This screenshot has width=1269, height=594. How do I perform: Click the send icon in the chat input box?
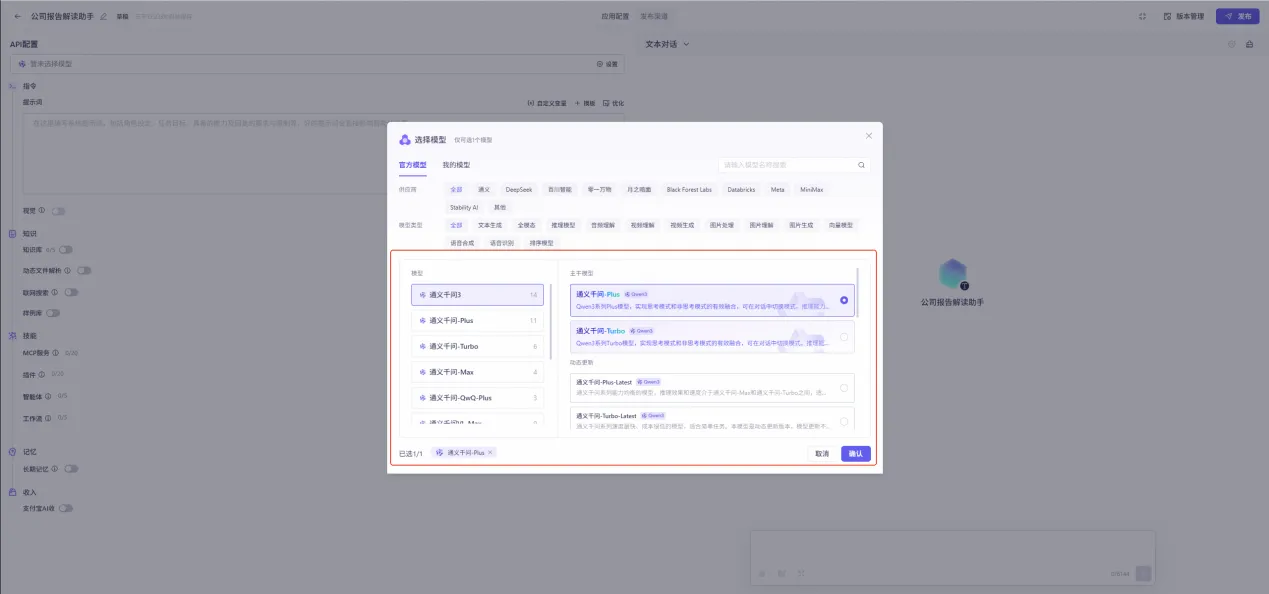[x=1143, y=573]
